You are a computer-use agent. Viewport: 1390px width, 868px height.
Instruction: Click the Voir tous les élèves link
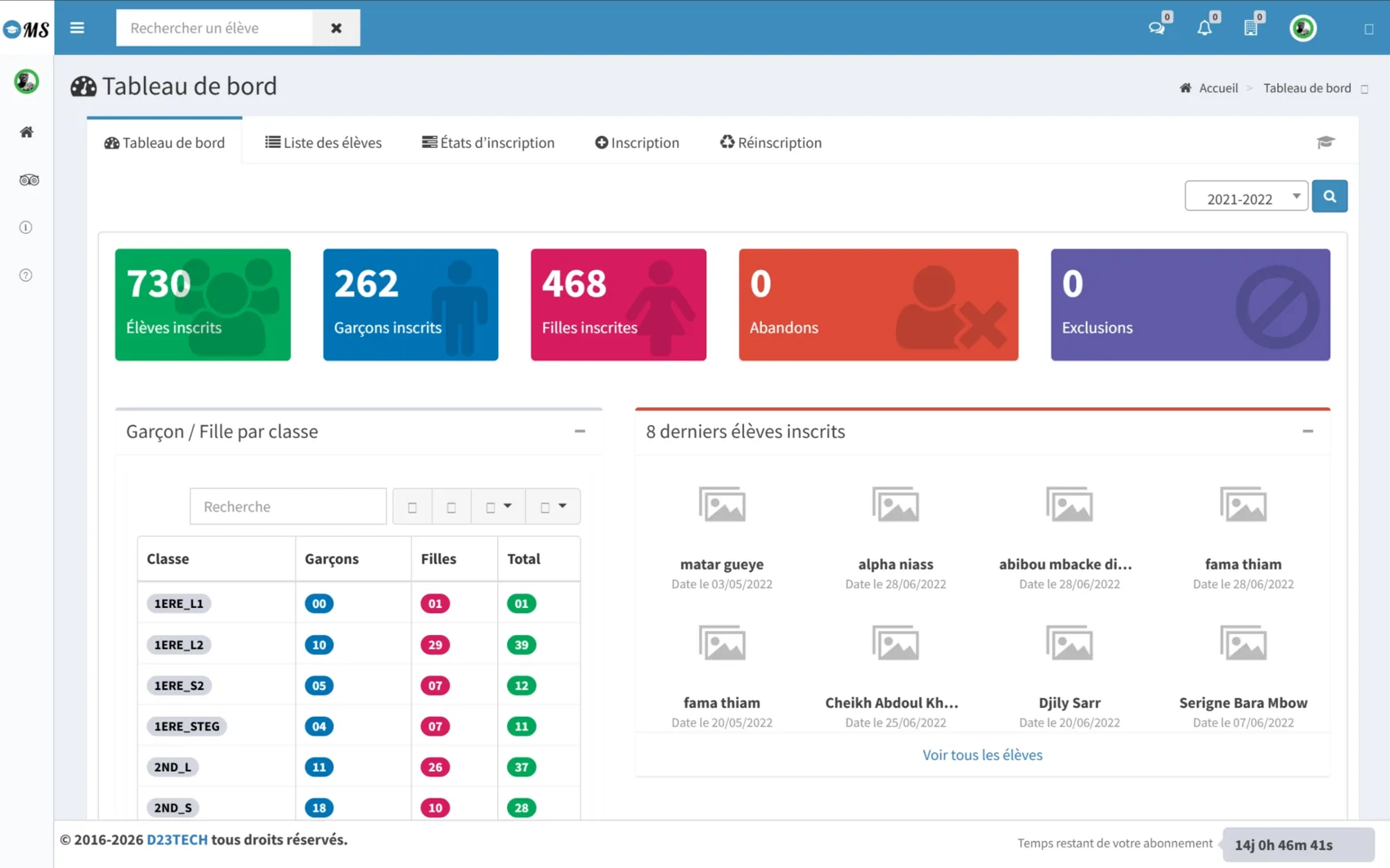pos(982,754)
